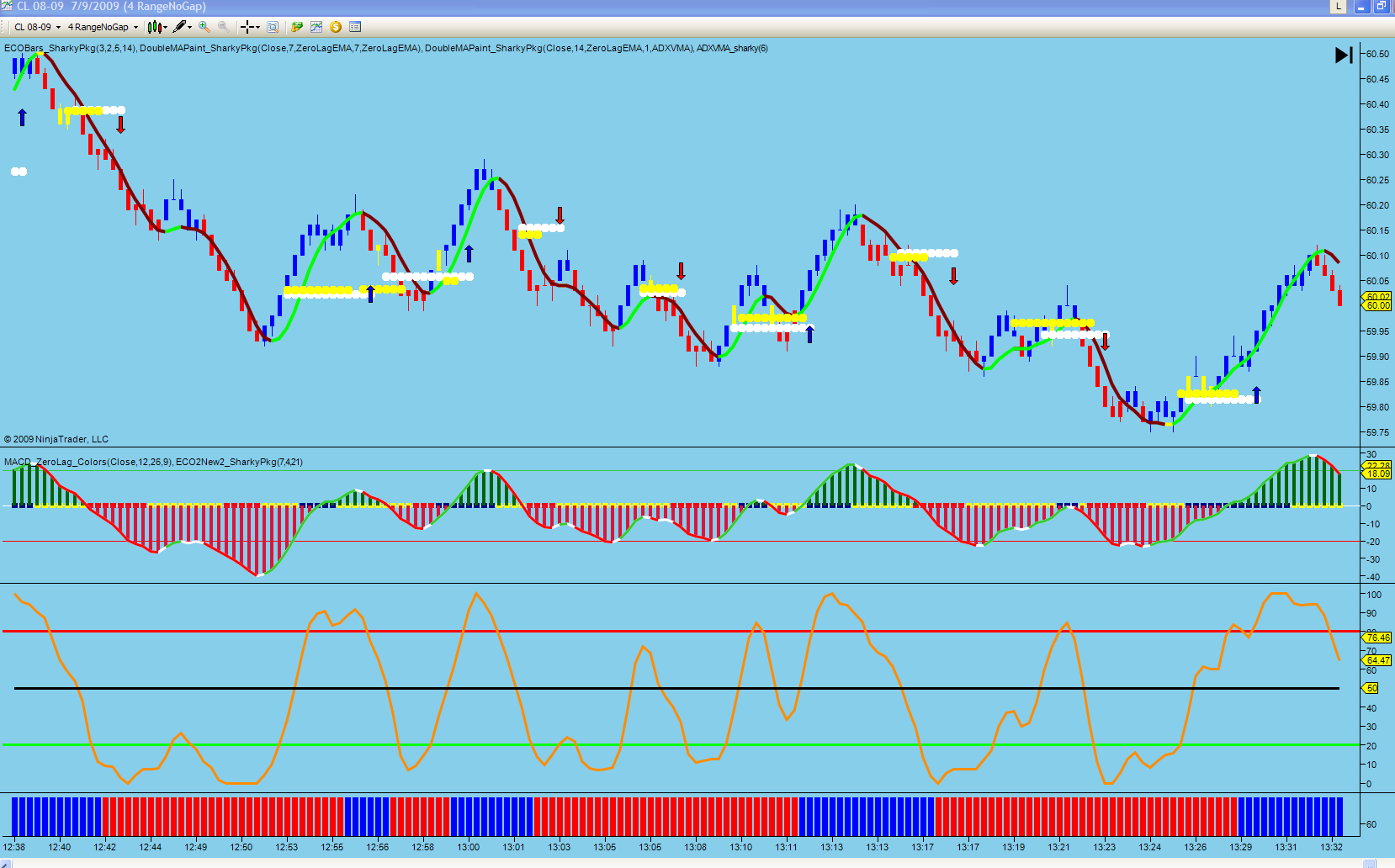Screen dimensions: 1395x868
Task: Open the candlestick chart style dropdown
Action: (x=157, y=27)
